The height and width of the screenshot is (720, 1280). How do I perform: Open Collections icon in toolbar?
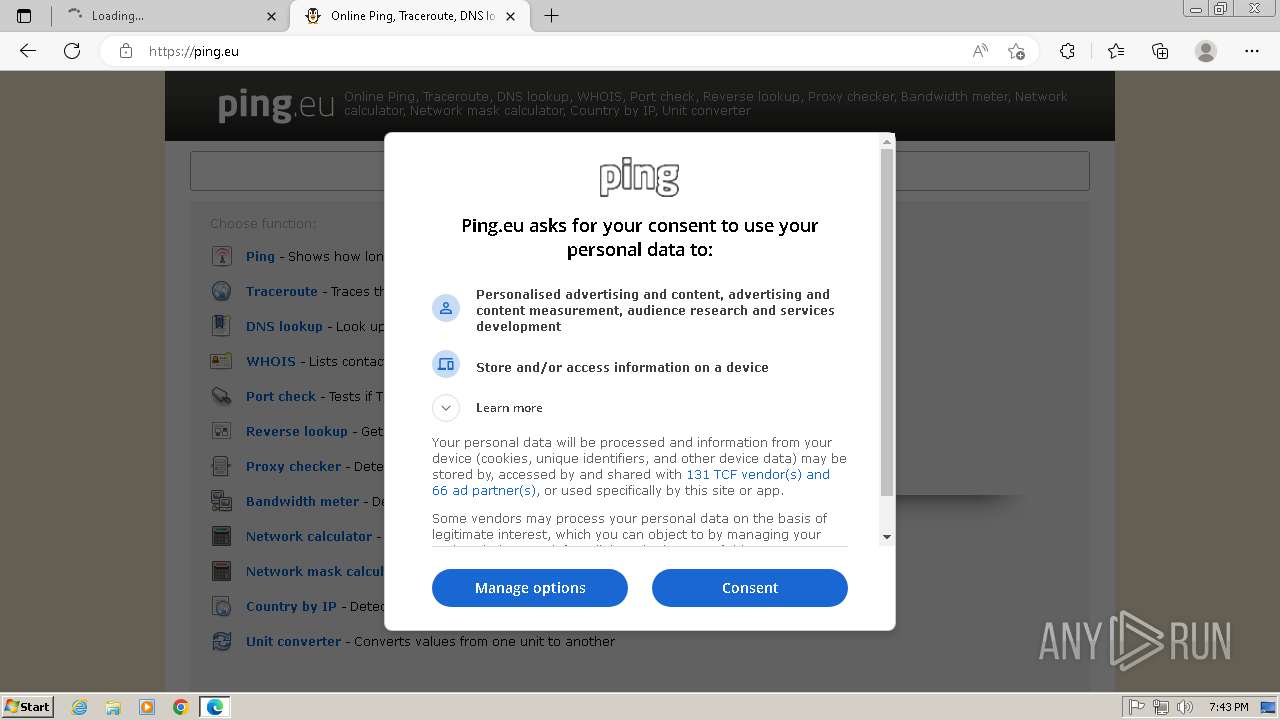(1160, 51)
